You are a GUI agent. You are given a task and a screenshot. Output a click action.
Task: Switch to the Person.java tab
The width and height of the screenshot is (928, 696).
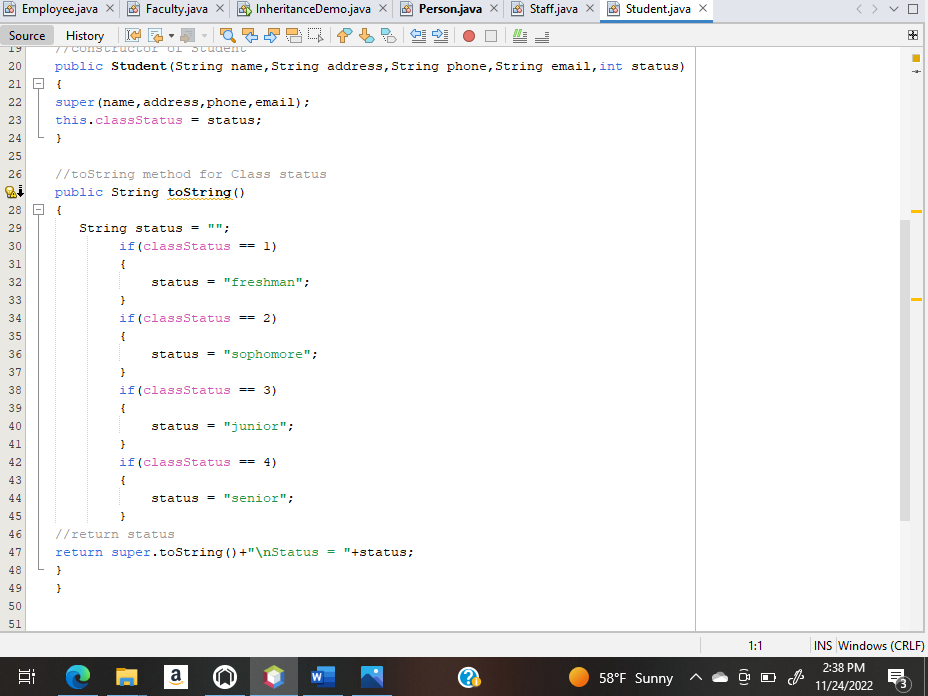pos(450,9)
